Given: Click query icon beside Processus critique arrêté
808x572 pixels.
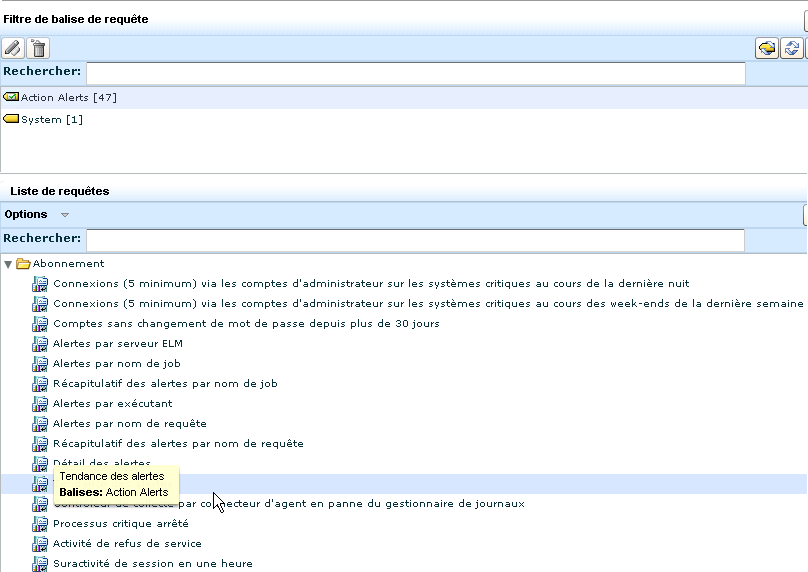Looking at the screenshot, I should 40,524.
